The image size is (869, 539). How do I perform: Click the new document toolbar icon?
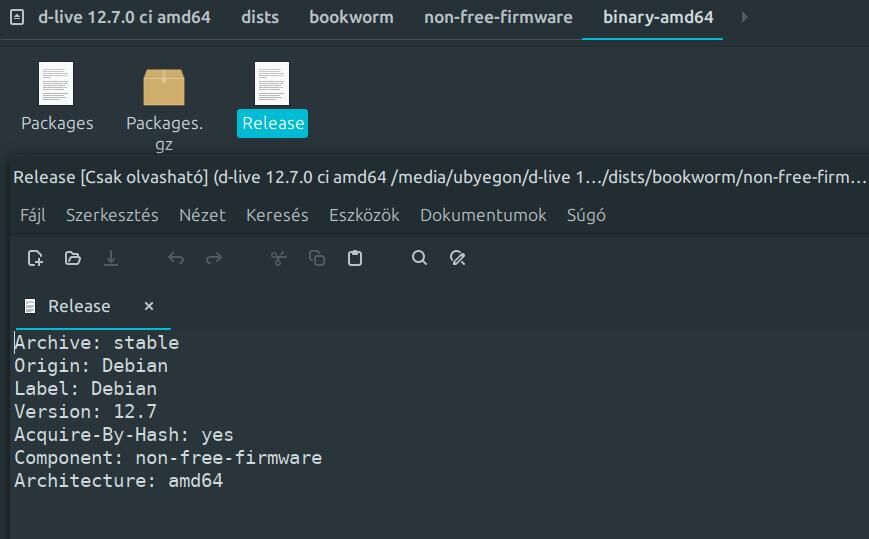coord(35,258)
